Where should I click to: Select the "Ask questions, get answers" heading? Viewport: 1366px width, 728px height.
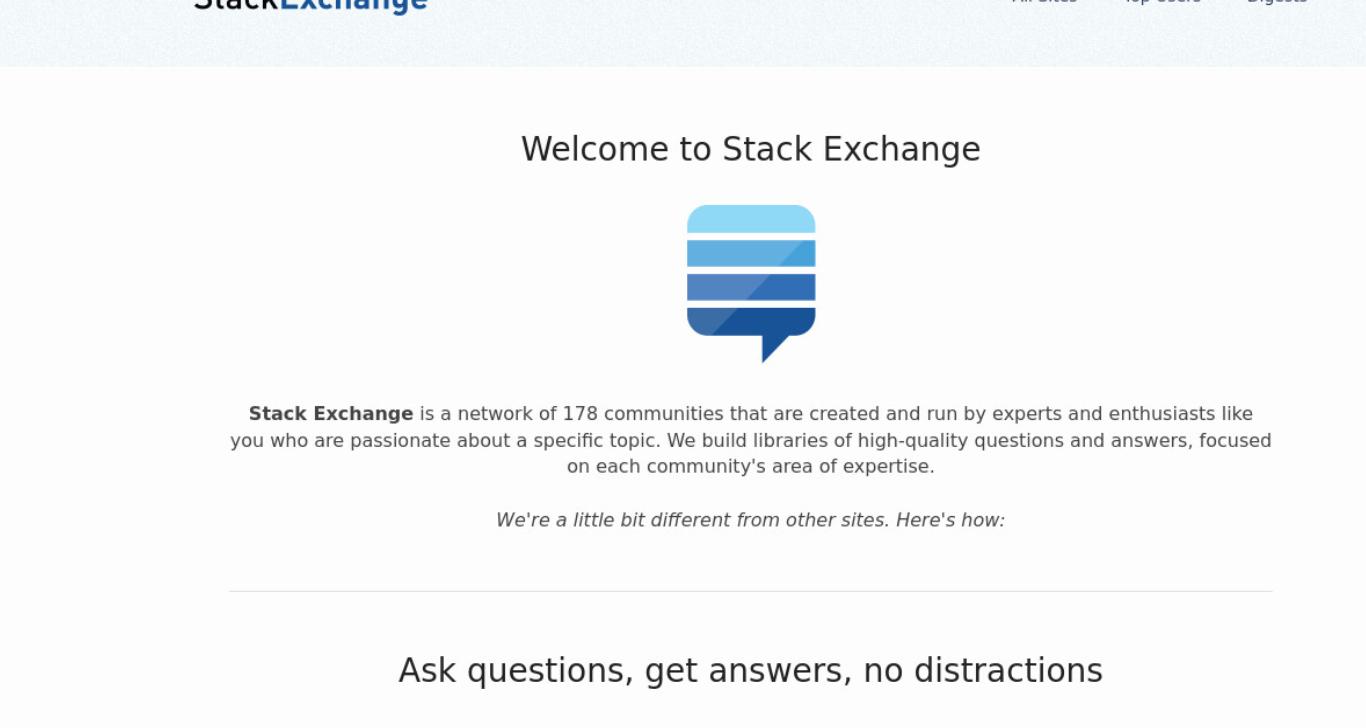point(751,671)
